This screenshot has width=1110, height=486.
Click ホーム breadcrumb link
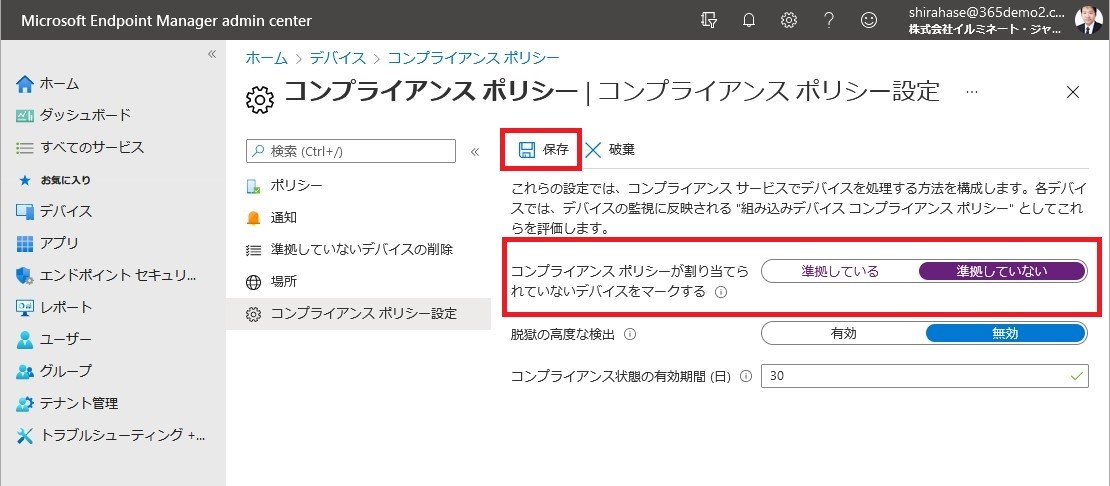pyautogui.click(x=266, y=59)
